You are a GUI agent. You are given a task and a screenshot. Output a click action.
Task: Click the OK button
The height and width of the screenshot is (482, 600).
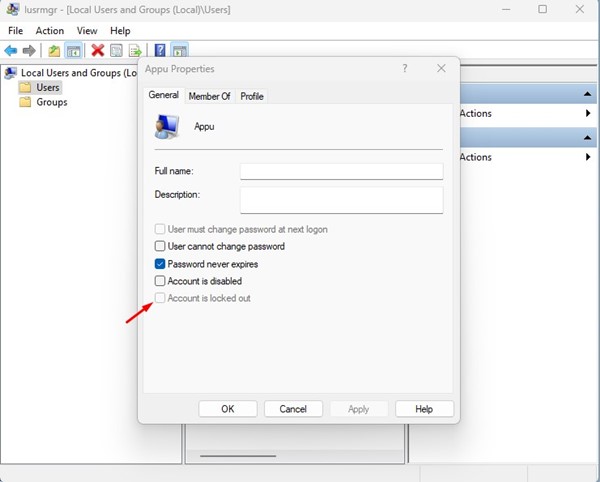tap(228, 409)
